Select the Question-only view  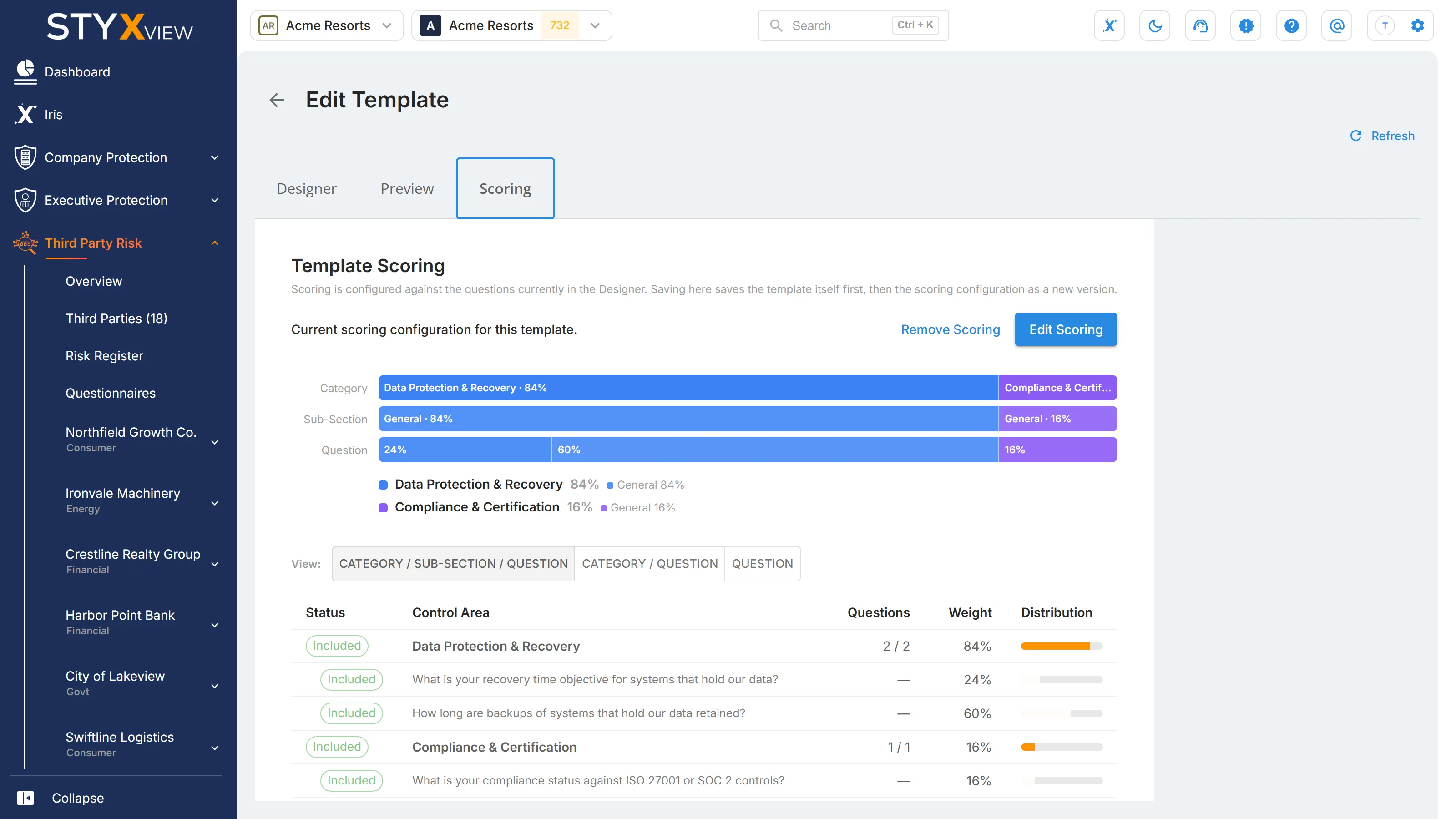[x=762, y=564]
